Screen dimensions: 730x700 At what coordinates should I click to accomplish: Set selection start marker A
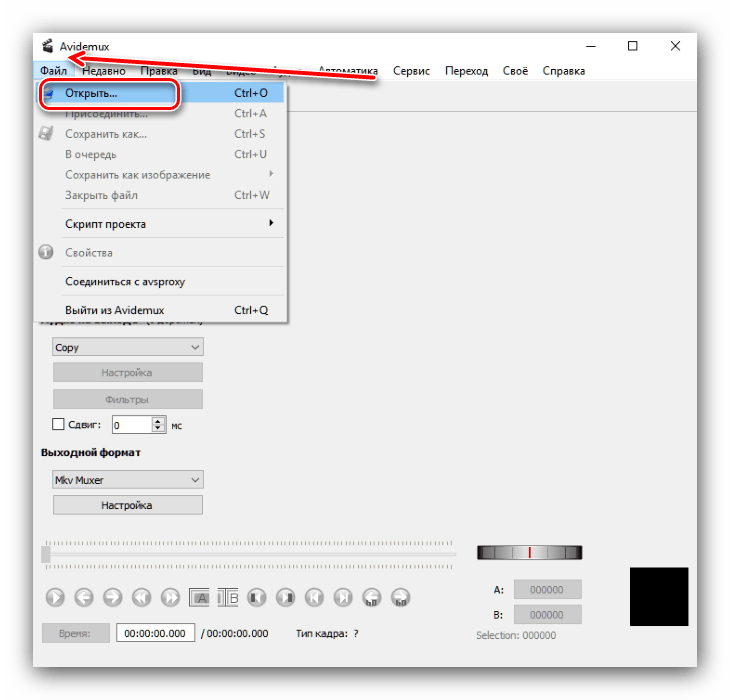pos(199,598)
